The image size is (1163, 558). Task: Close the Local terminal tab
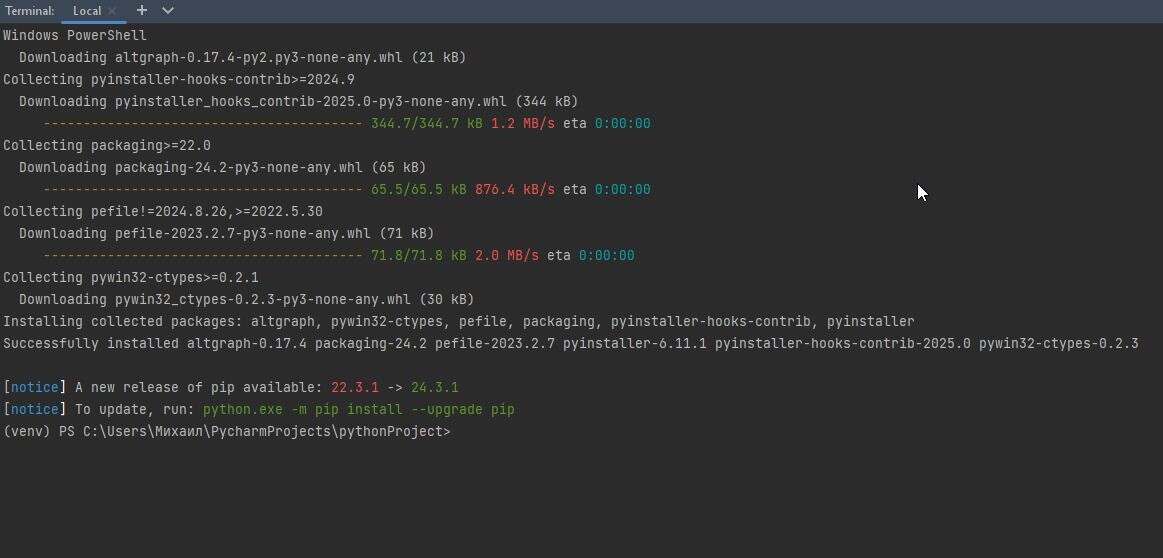[x=112, y=11]
